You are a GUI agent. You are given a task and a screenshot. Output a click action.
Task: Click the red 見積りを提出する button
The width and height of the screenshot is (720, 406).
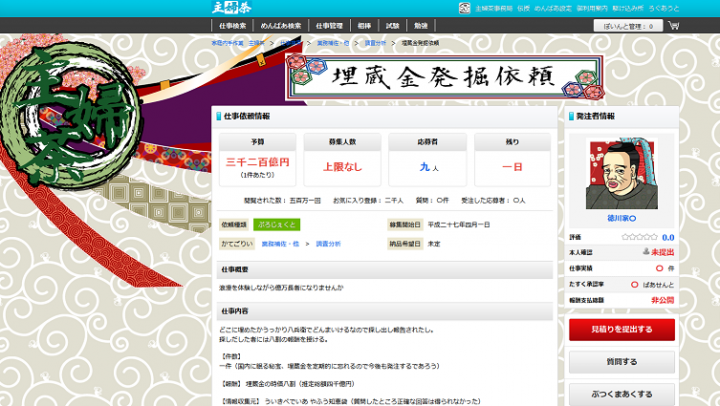(622, 329)
